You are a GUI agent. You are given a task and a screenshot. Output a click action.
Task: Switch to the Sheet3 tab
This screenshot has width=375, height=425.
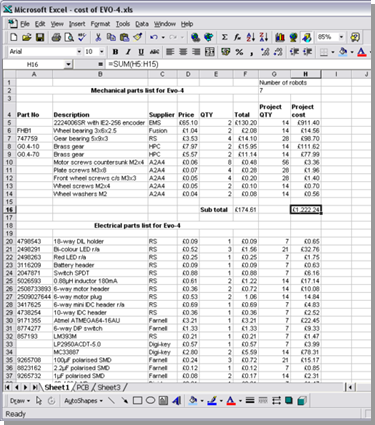coord(109,387)
